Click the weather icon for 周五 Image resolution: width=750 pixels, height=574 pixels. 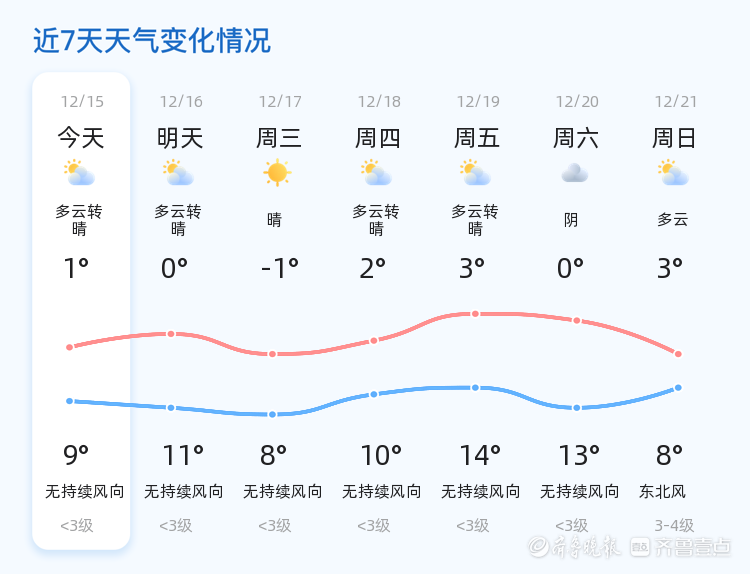point(476,173)
